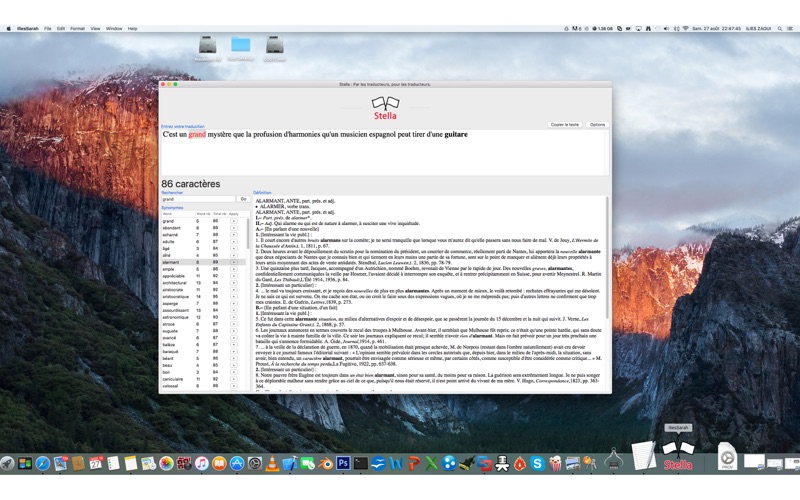
Task: Open the PROV file in the dock
Action: click(727, 456)
